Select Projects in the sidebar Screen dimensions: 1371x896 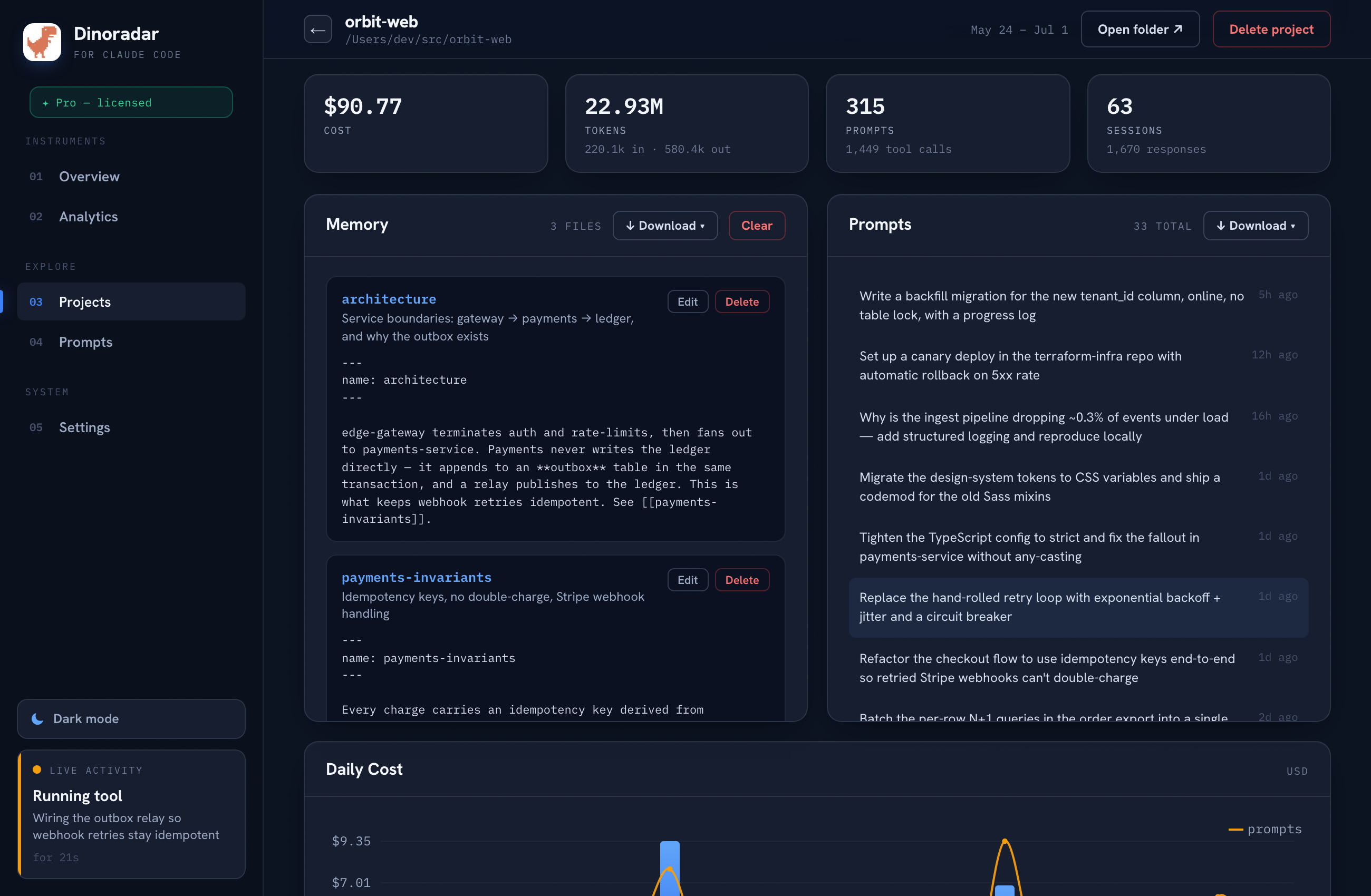[131, 301]
